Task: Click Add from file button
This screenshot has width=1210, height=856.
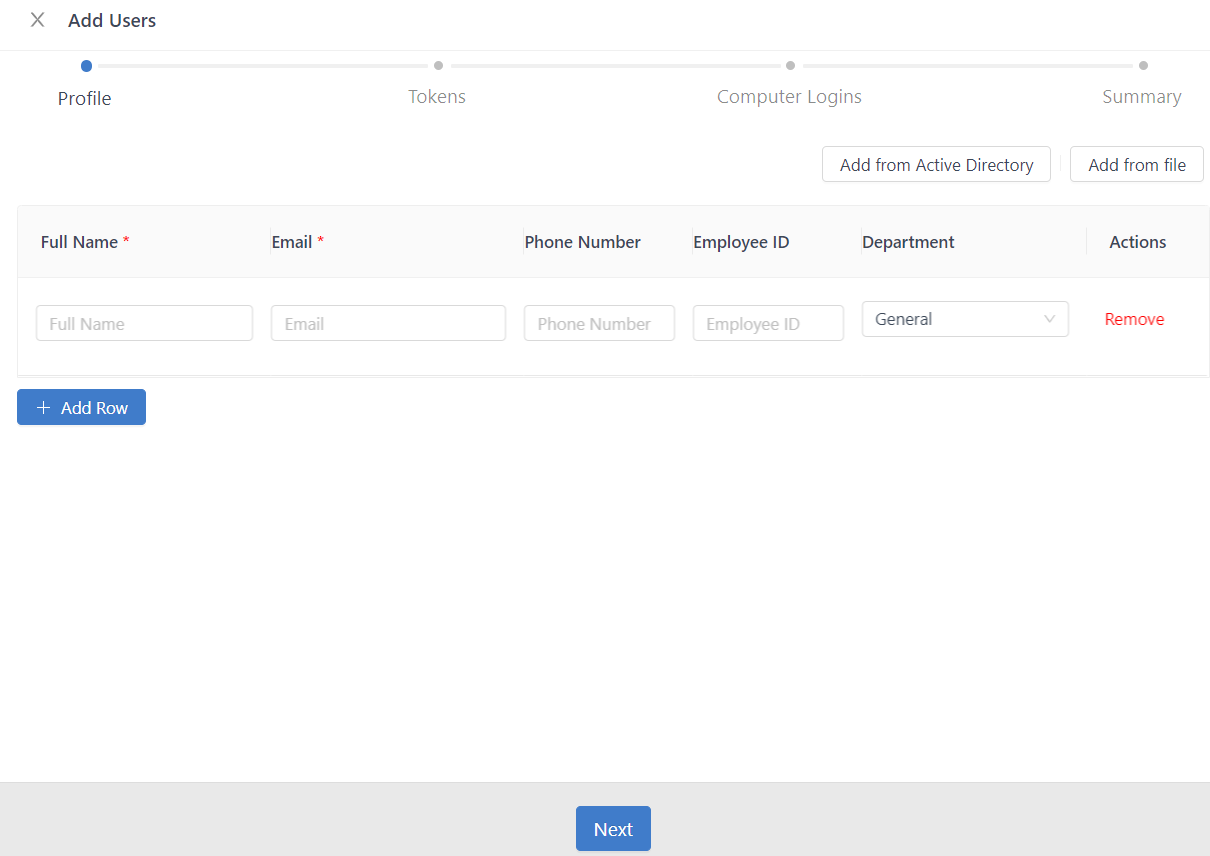Action: (x=1136, y=165)
